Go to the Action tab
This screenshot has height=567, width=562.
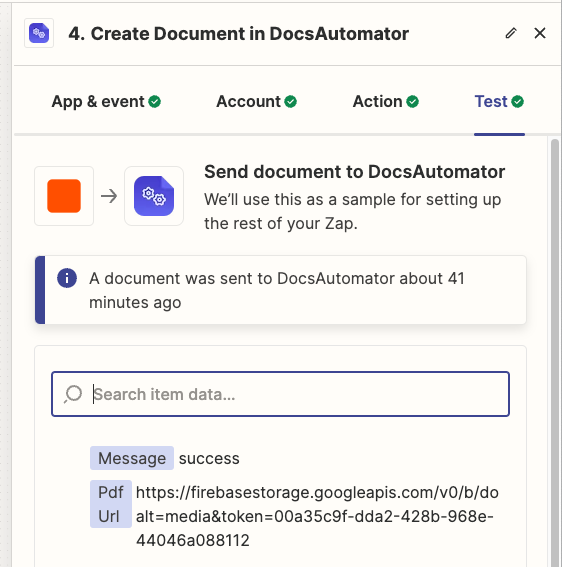pos(386,102)
